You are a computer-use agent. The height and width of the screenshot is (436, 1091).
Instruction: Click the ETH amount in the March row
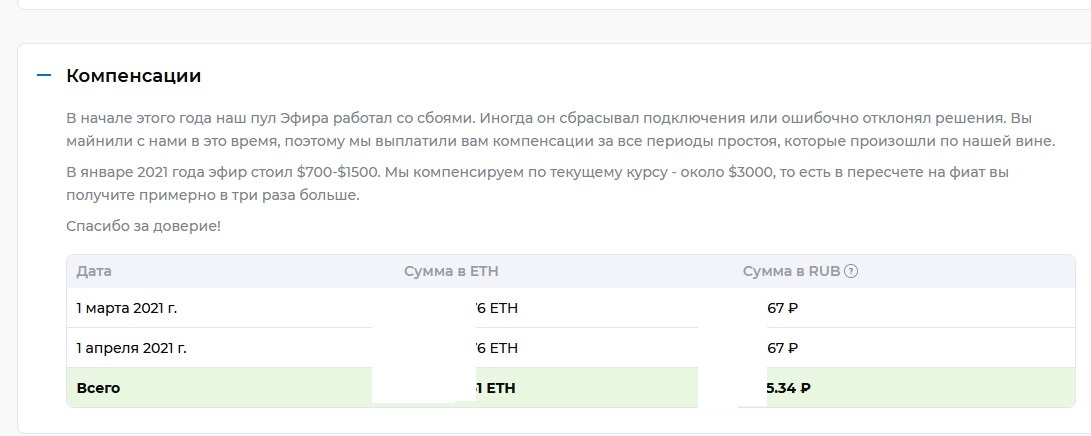coord(497,308)
